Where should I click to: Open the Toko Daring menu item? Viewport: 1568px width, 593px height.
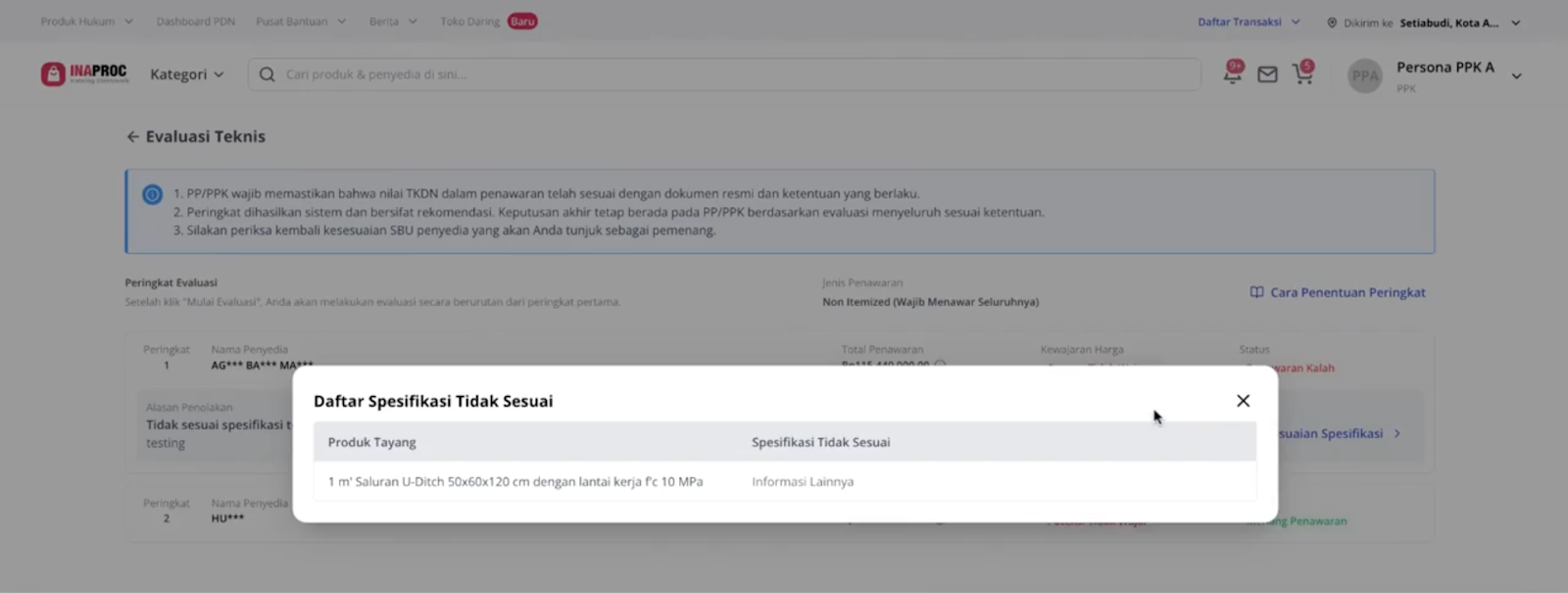pyautogui.click(x=488, y=22)
